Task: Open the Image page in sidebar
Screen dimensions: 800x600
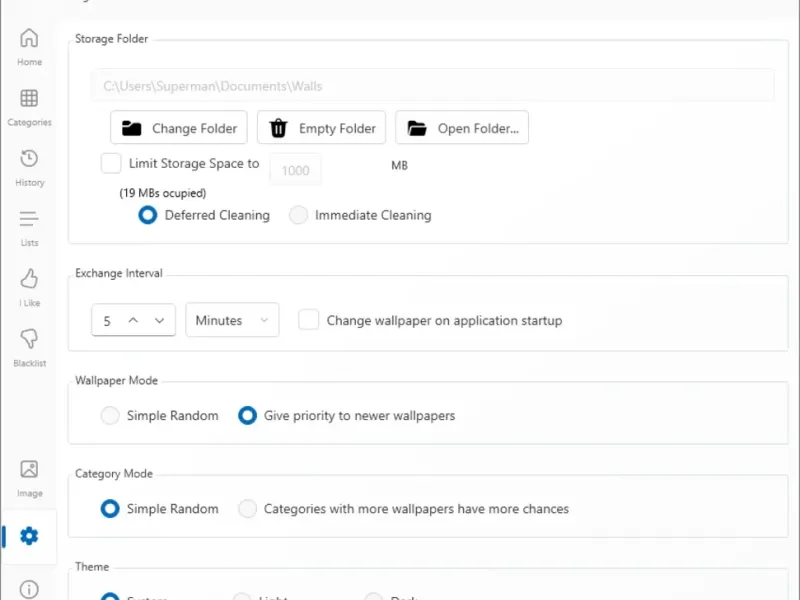Action: pyautogui.click(x=29, y=477)
